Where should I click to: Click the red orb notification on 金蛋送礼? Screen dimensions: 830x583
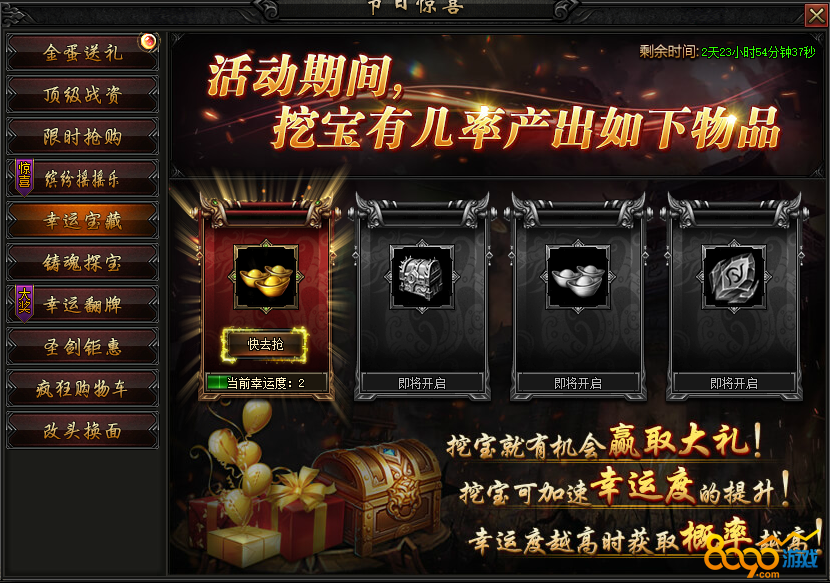[148, 41]
